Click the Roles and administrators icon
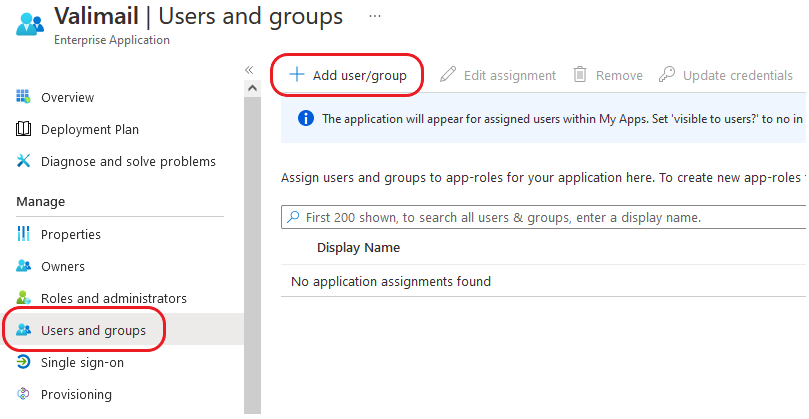 click(x=23, y=298)
